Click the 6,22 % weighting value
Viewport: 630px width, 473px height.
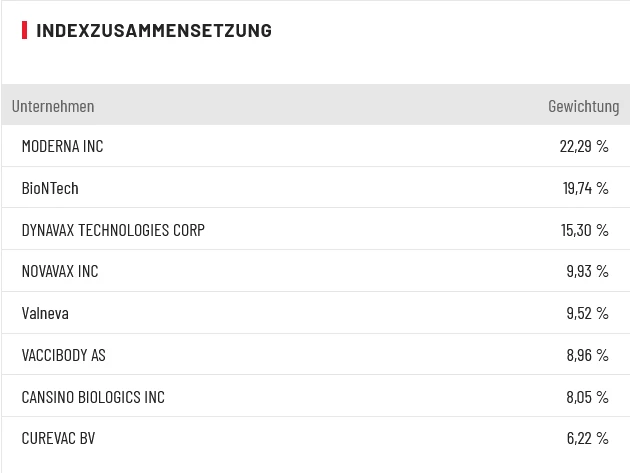(x=587, y=438)
